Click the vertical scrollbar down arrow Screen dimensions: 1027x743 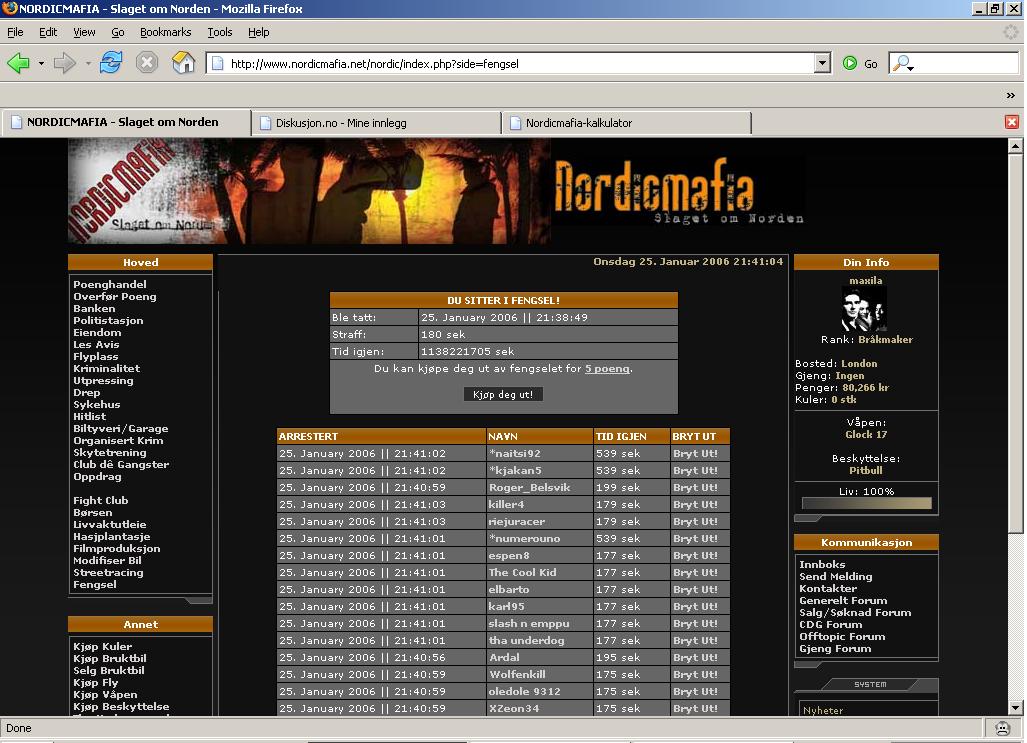pyautogui.click(x=1015, y=708)
